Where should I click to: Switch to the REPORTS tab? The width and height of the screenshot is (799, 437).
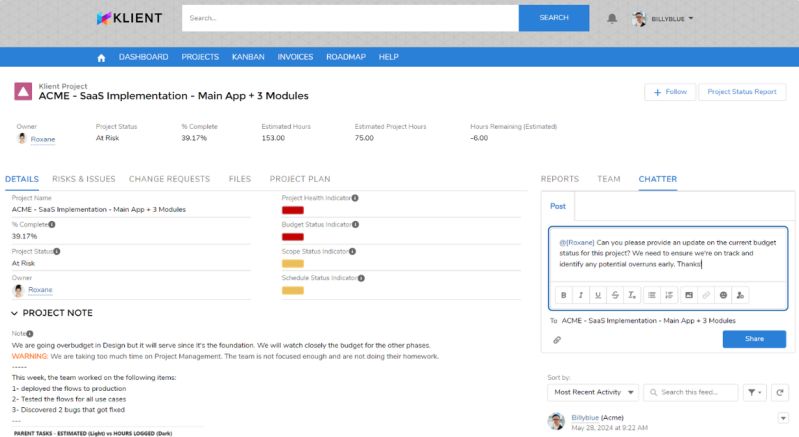tap(560, 179)
